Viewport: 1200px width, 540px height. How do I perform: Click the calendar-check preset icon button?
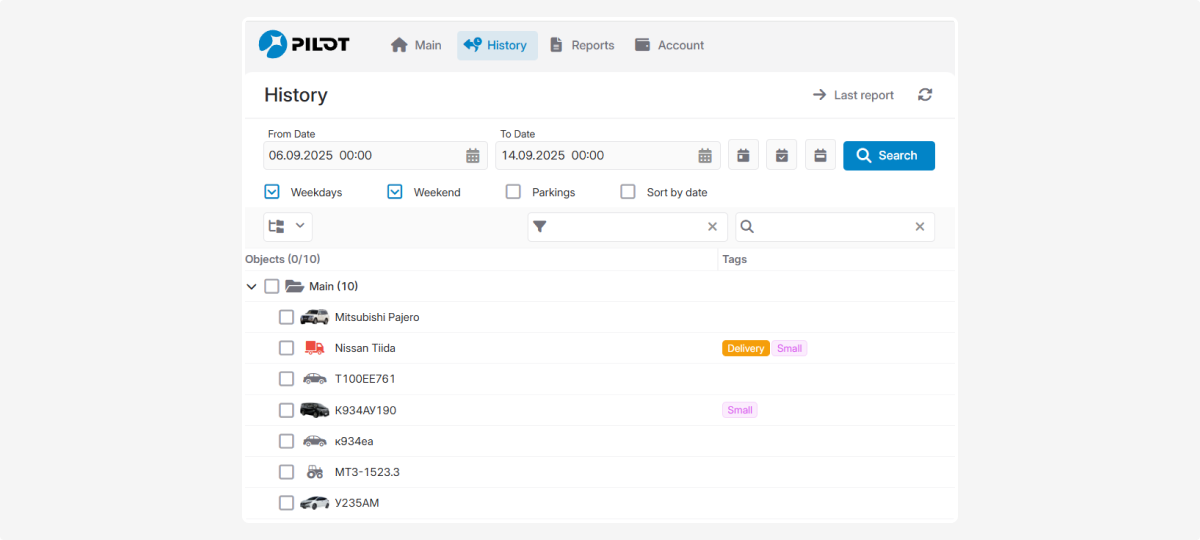[782, 155]
